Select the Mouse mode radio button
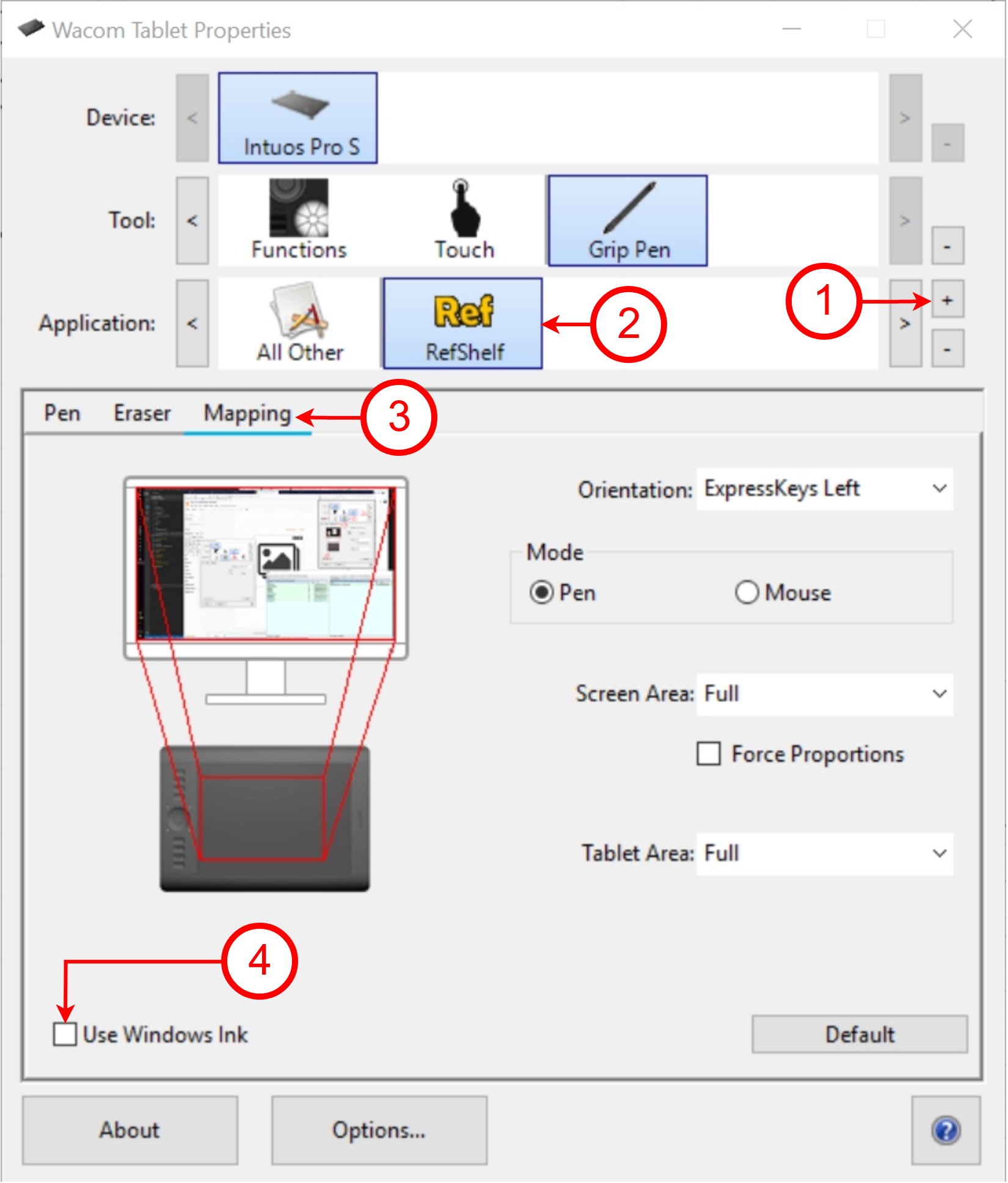Viewport: 1008px width, 1183px height. [x=747, y=592]
